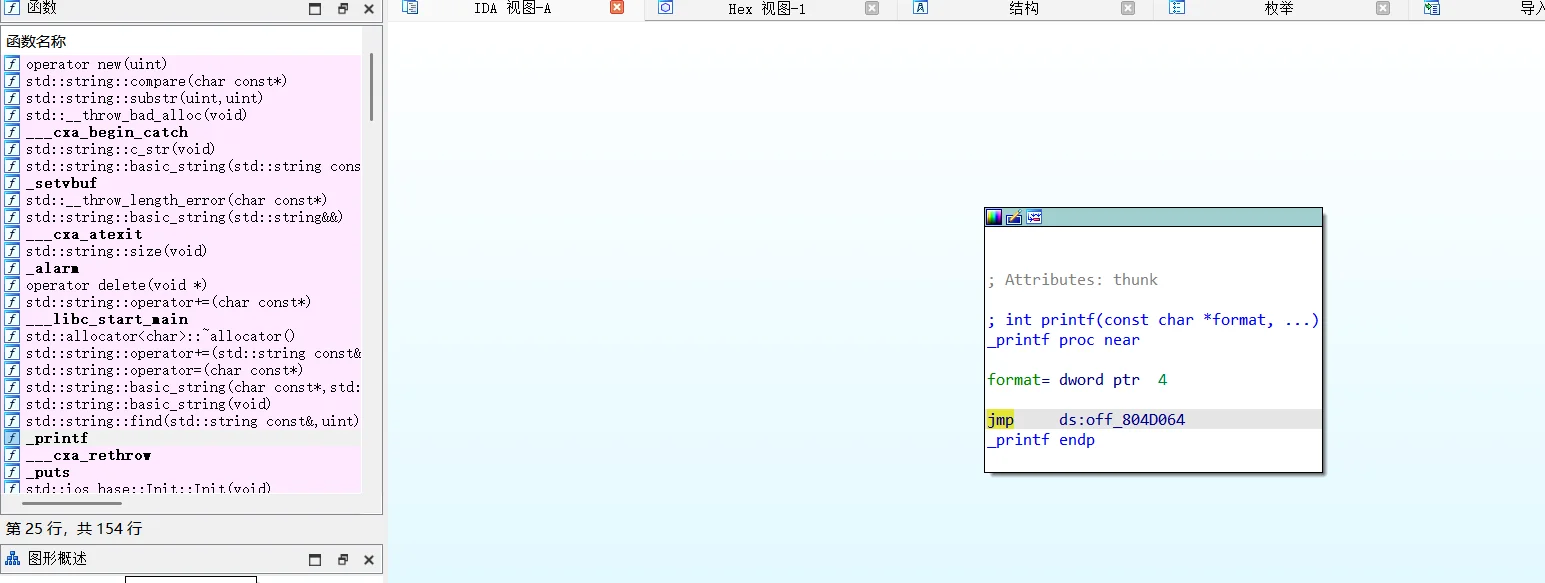The height and width of the screenshot is (583, 1545).
Task: Click the 导入 tab icon
Action: (1431, 9)
